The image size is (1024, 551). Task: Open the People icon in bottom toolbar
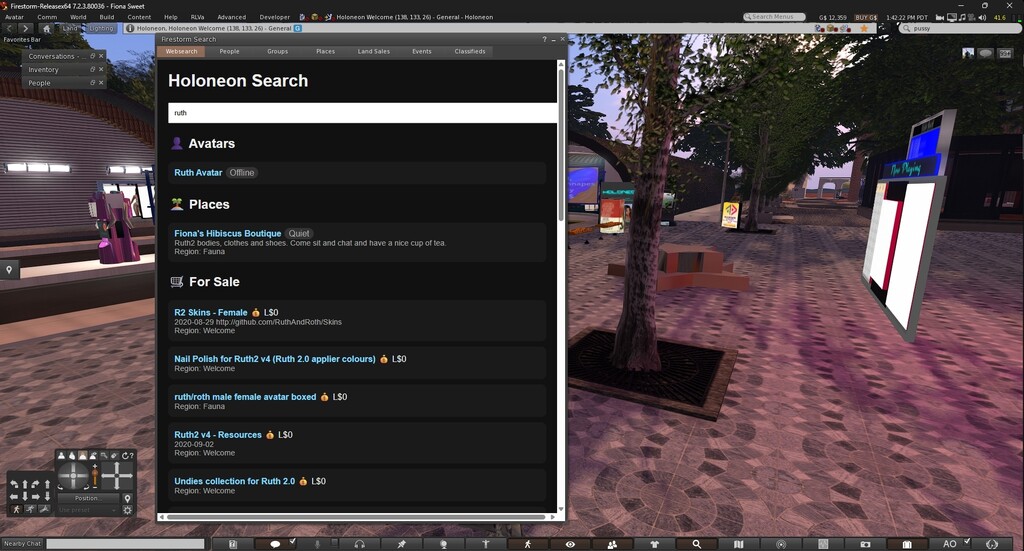point(612,544)
